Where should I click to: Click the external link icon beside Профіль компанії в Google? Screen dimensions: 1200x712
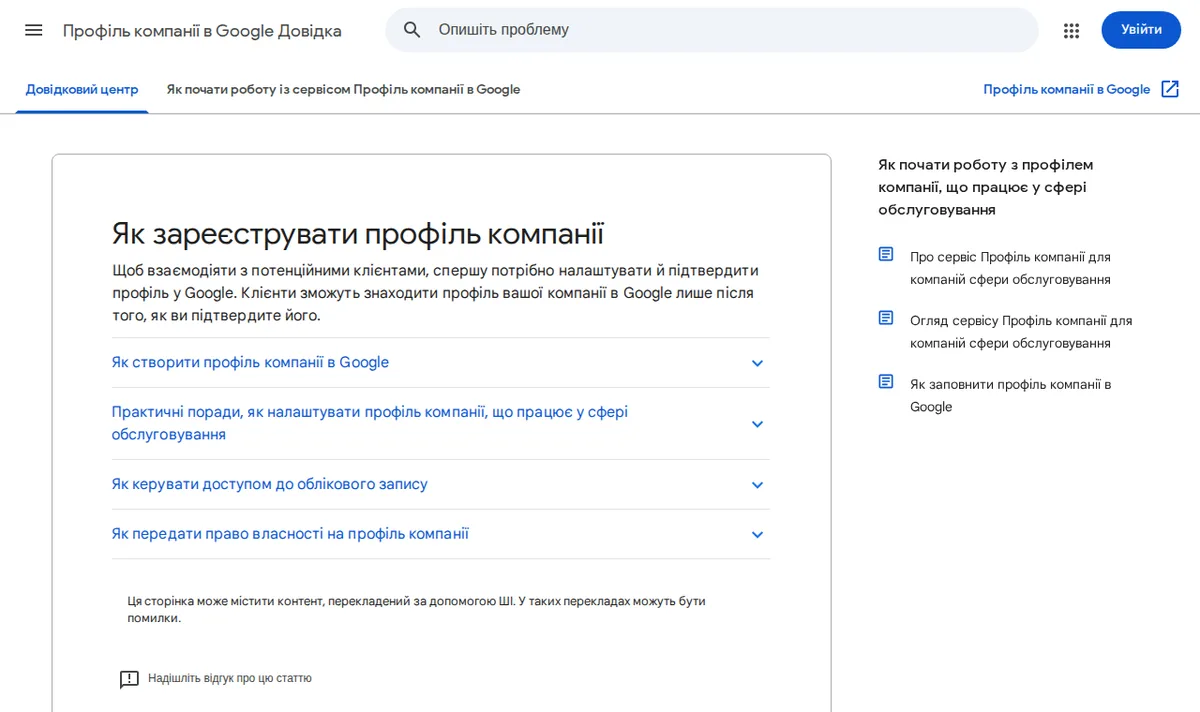click(x=1170, y=89)
